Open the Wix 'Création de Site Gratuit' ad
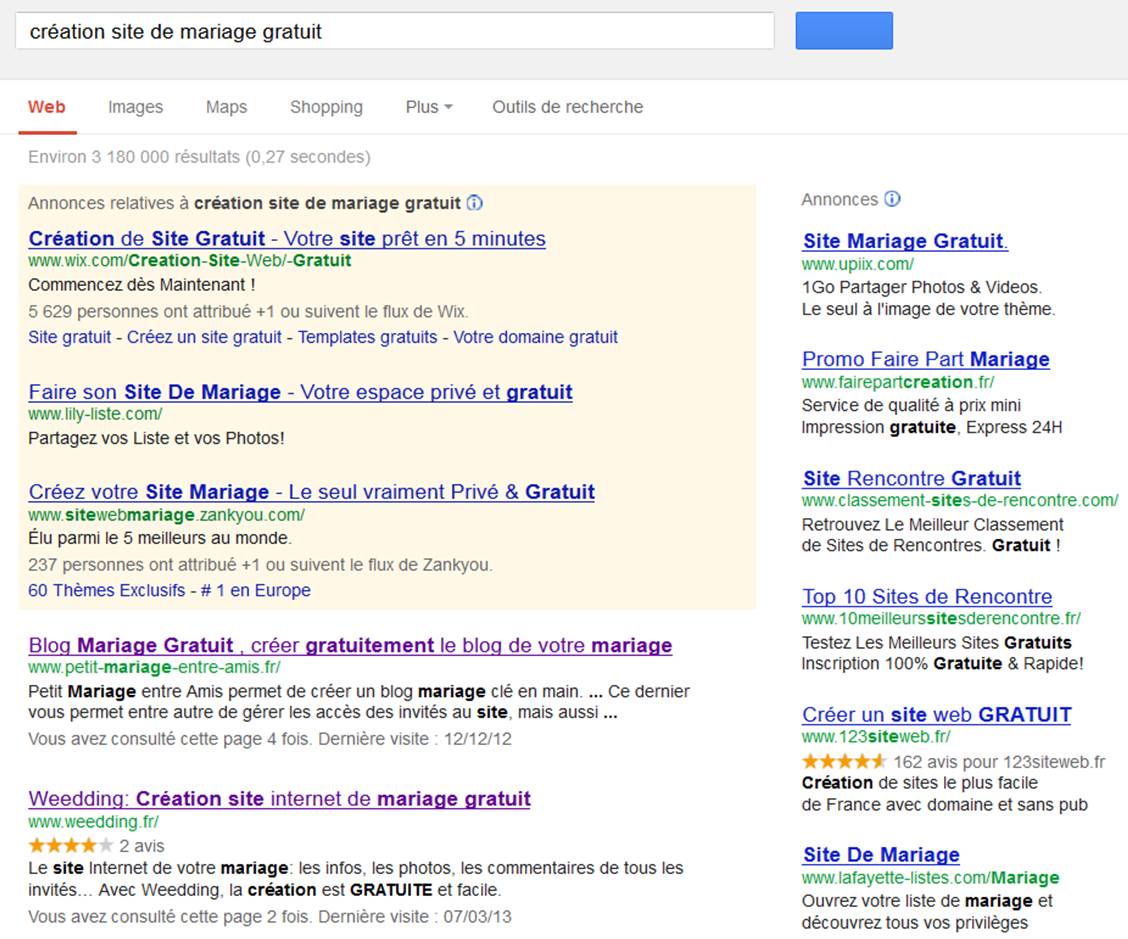The image size is (1128, 939). (287, 239)
